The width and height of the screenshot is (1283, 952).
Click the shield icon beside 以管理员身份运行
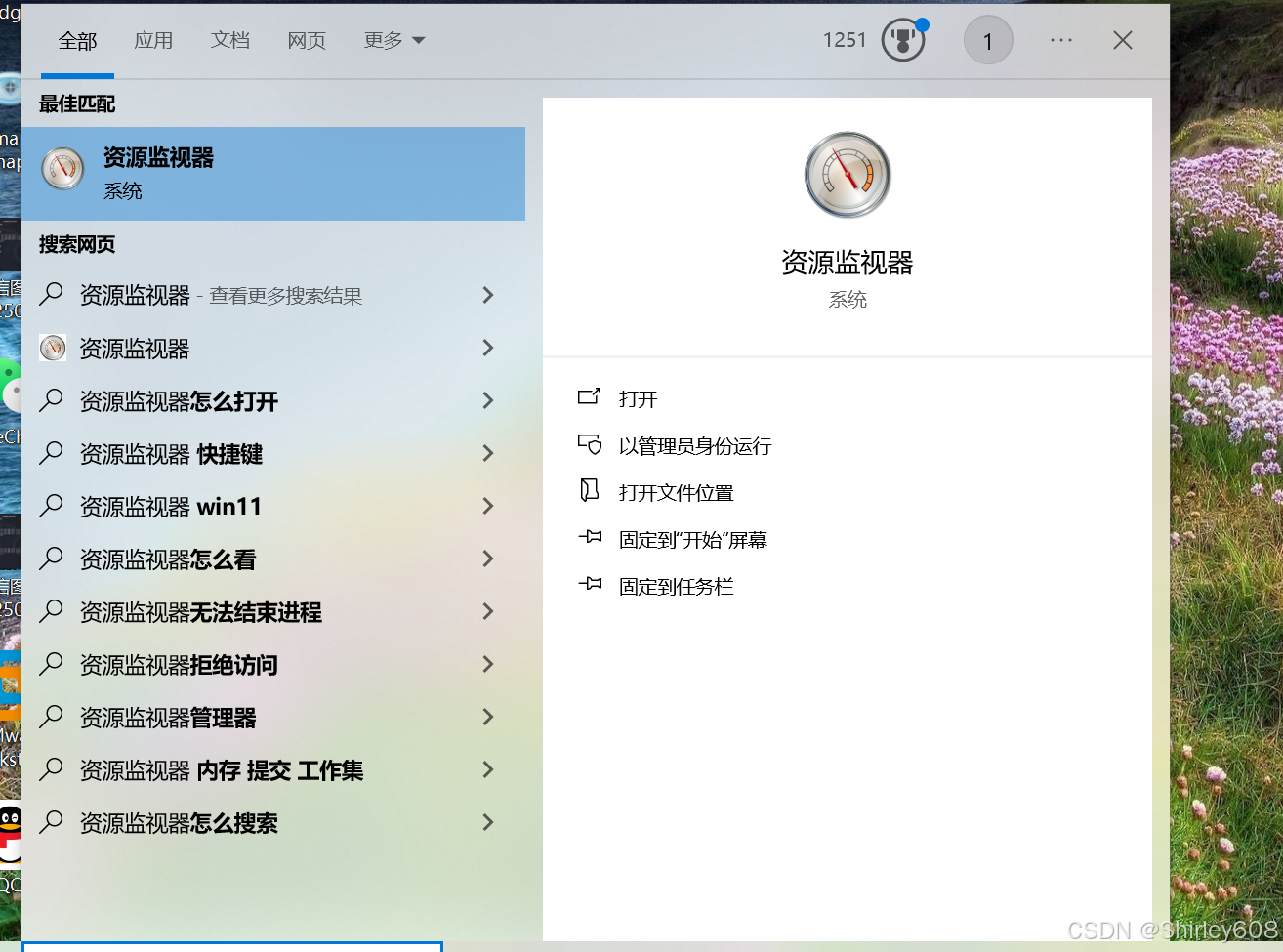590,445
